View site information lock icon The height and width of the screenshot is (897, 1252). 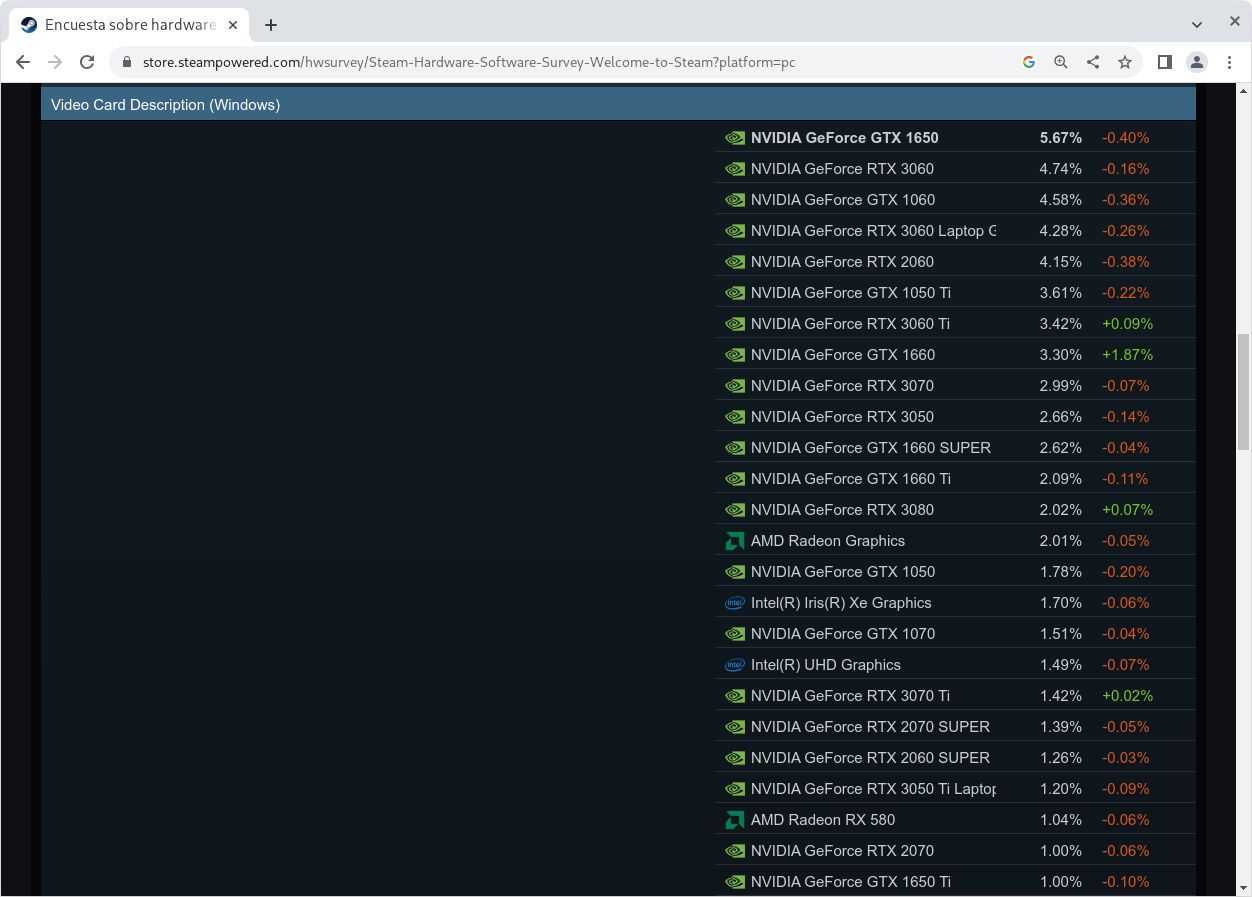(x=127, y=62)
